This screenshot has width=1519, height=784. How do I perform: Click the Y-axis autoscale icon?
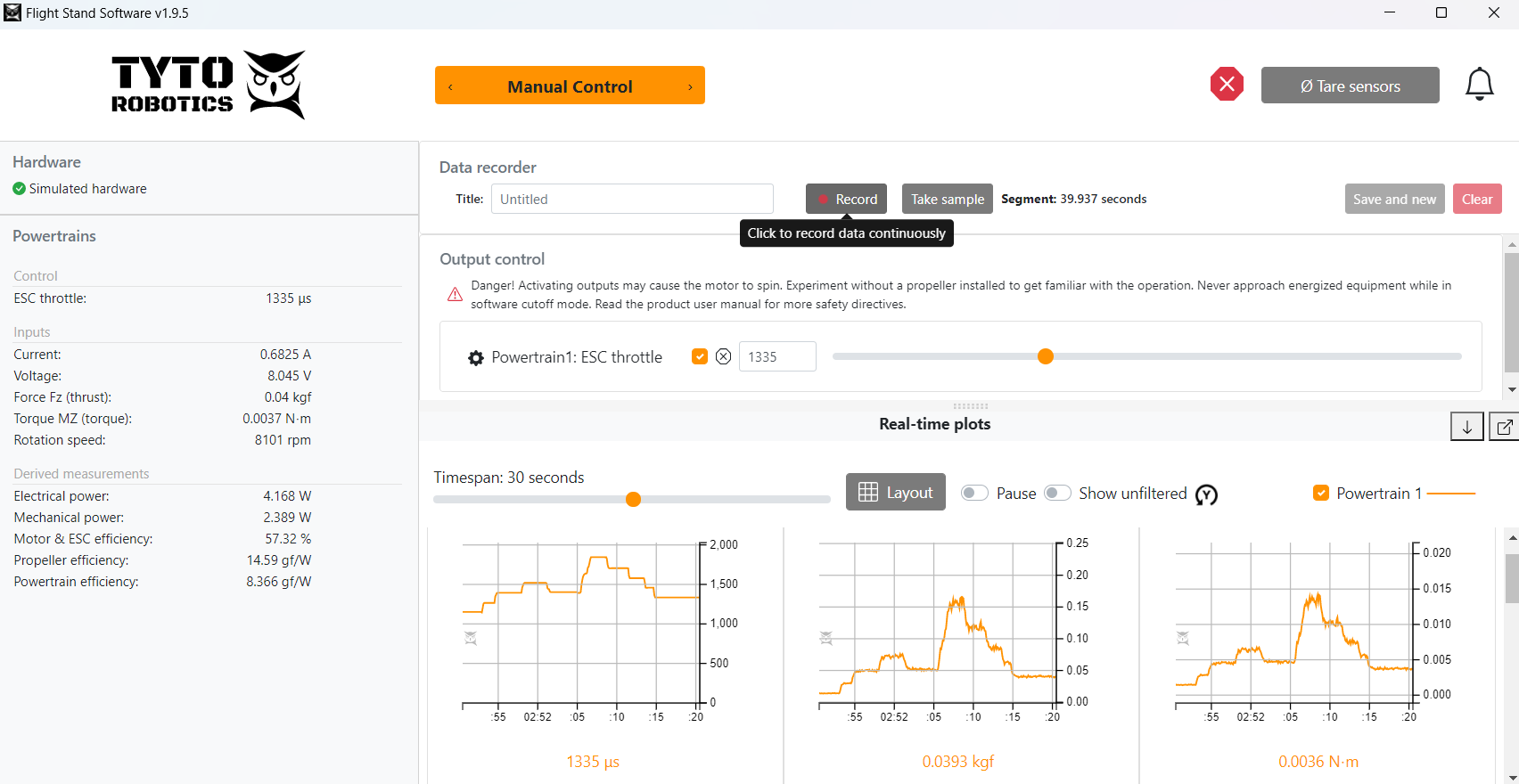tap(1206, 494)
